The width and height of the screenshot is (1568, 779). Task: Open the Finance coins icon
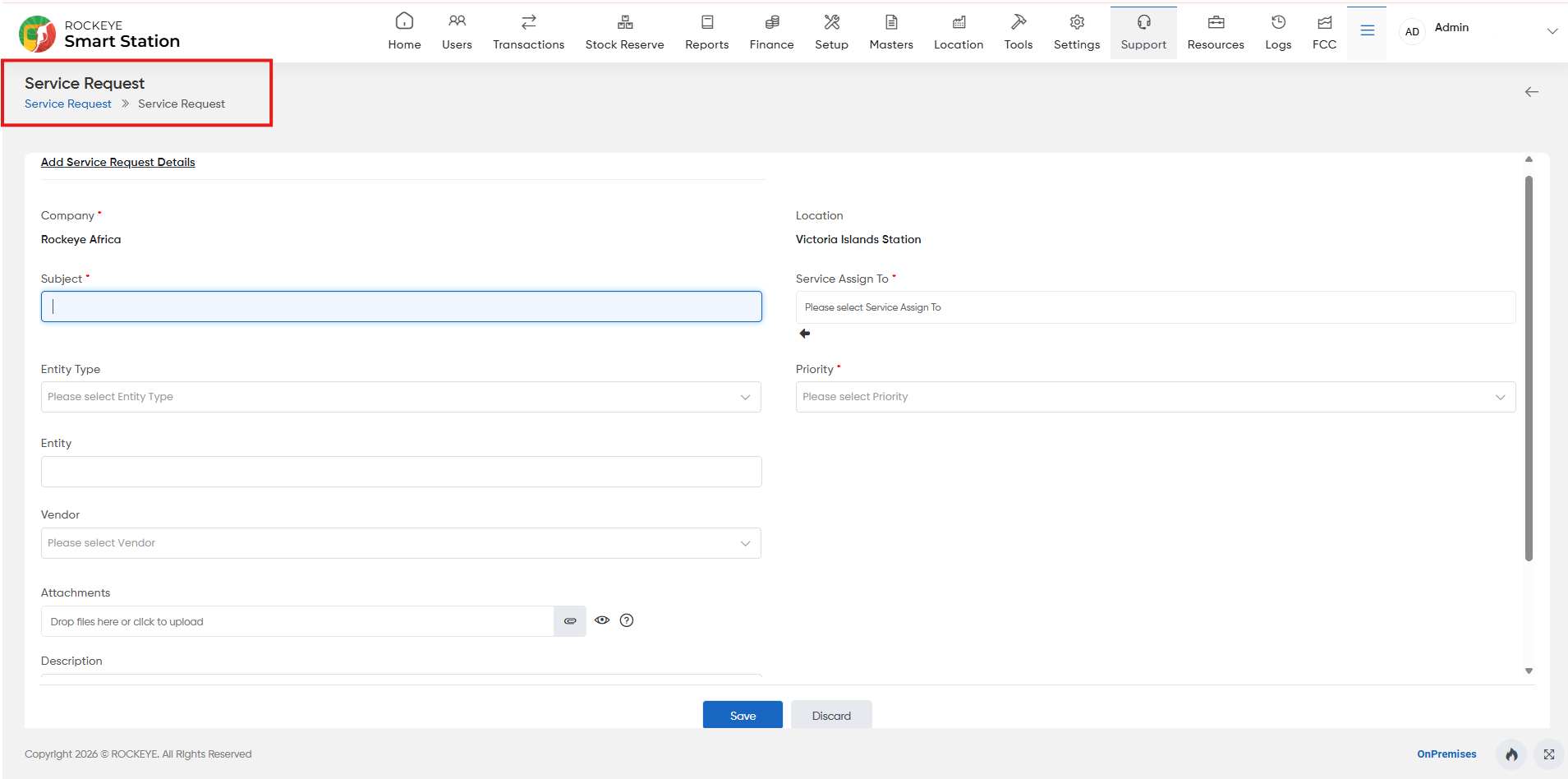tap(771, 21)
